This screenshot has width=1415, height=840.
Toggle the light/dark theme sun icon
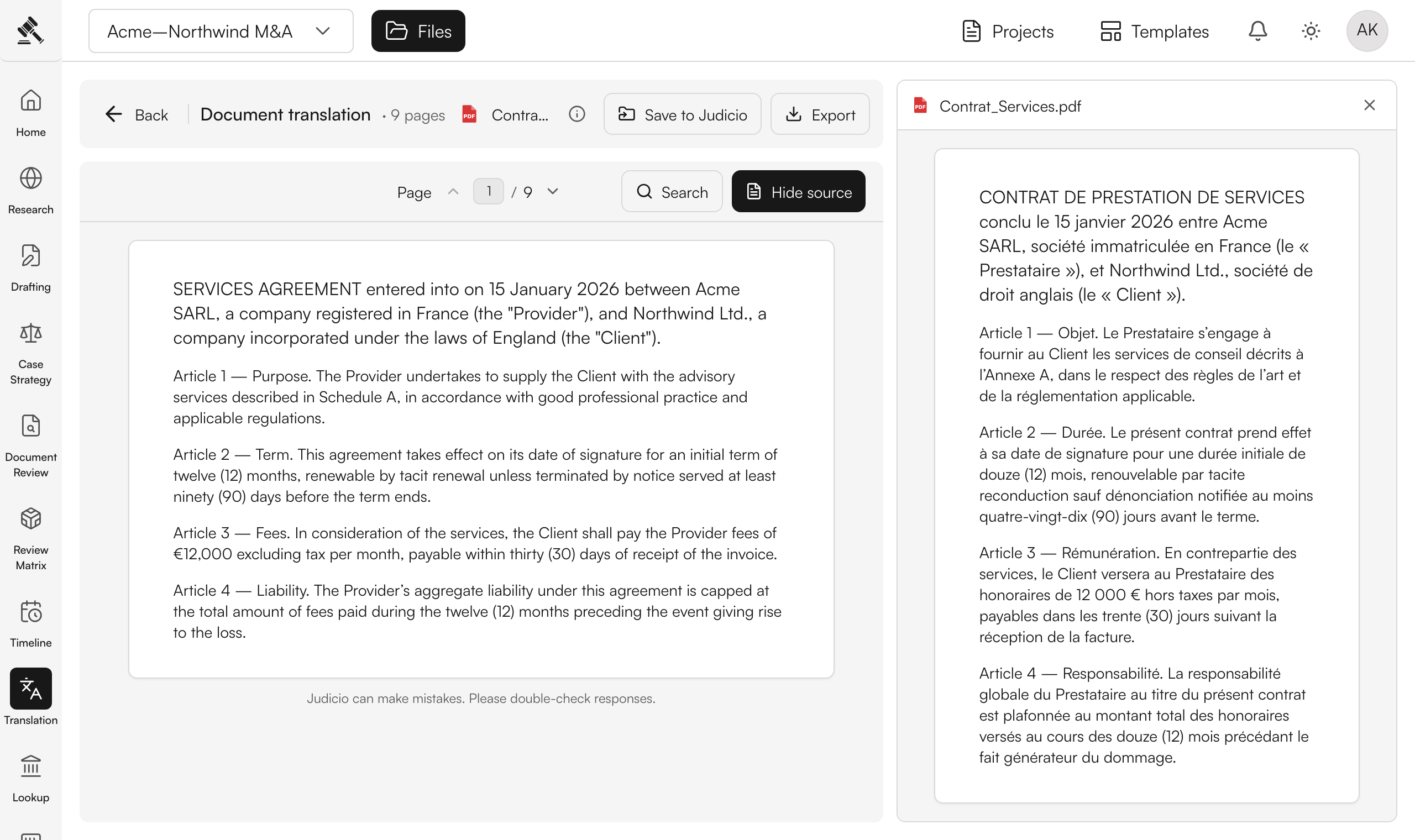pyautogui.click(x=1311, y=30)
